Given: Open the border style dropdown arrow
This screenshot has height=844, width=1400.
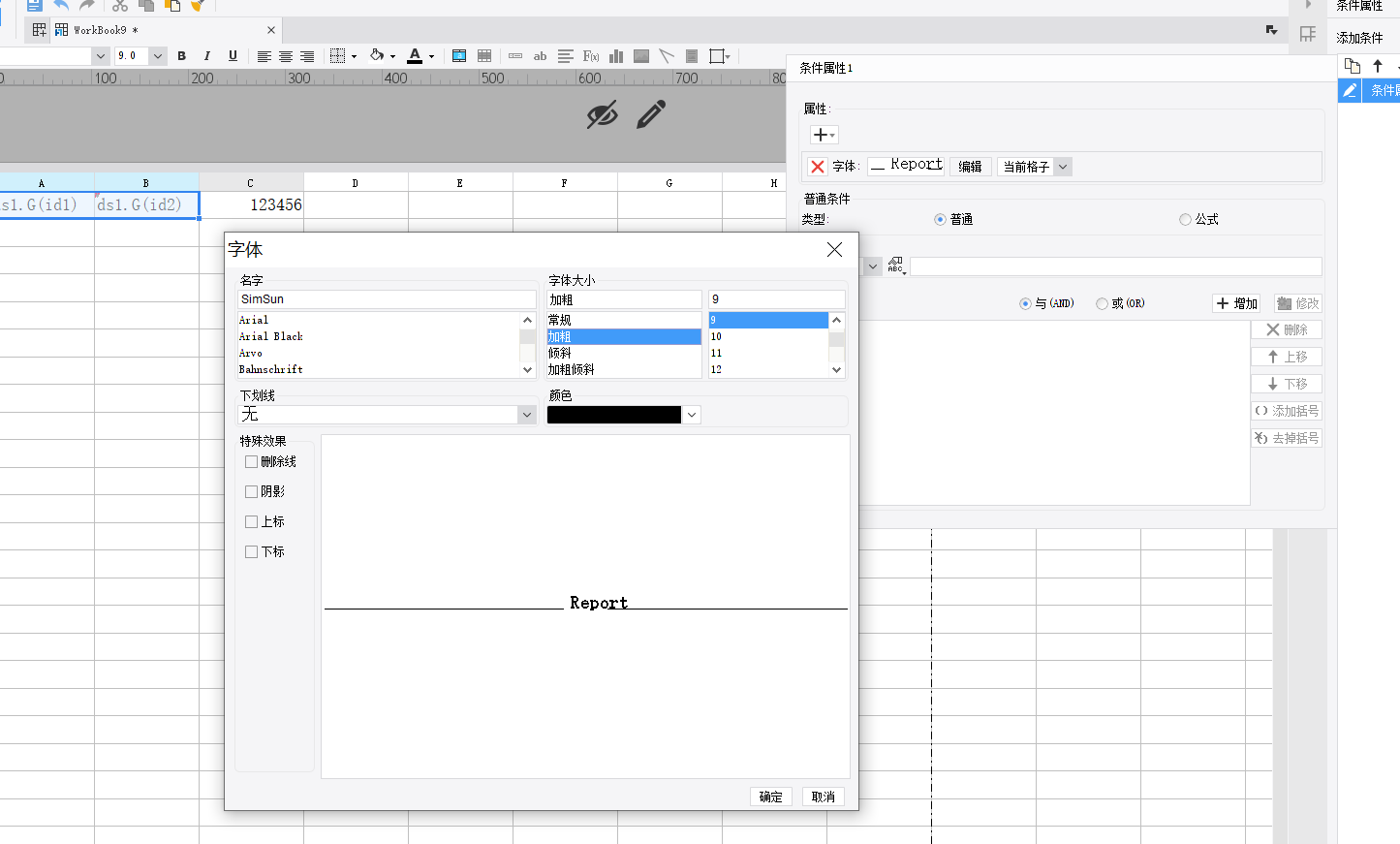Looking at the screenshot, I should [x=354, y=57].
